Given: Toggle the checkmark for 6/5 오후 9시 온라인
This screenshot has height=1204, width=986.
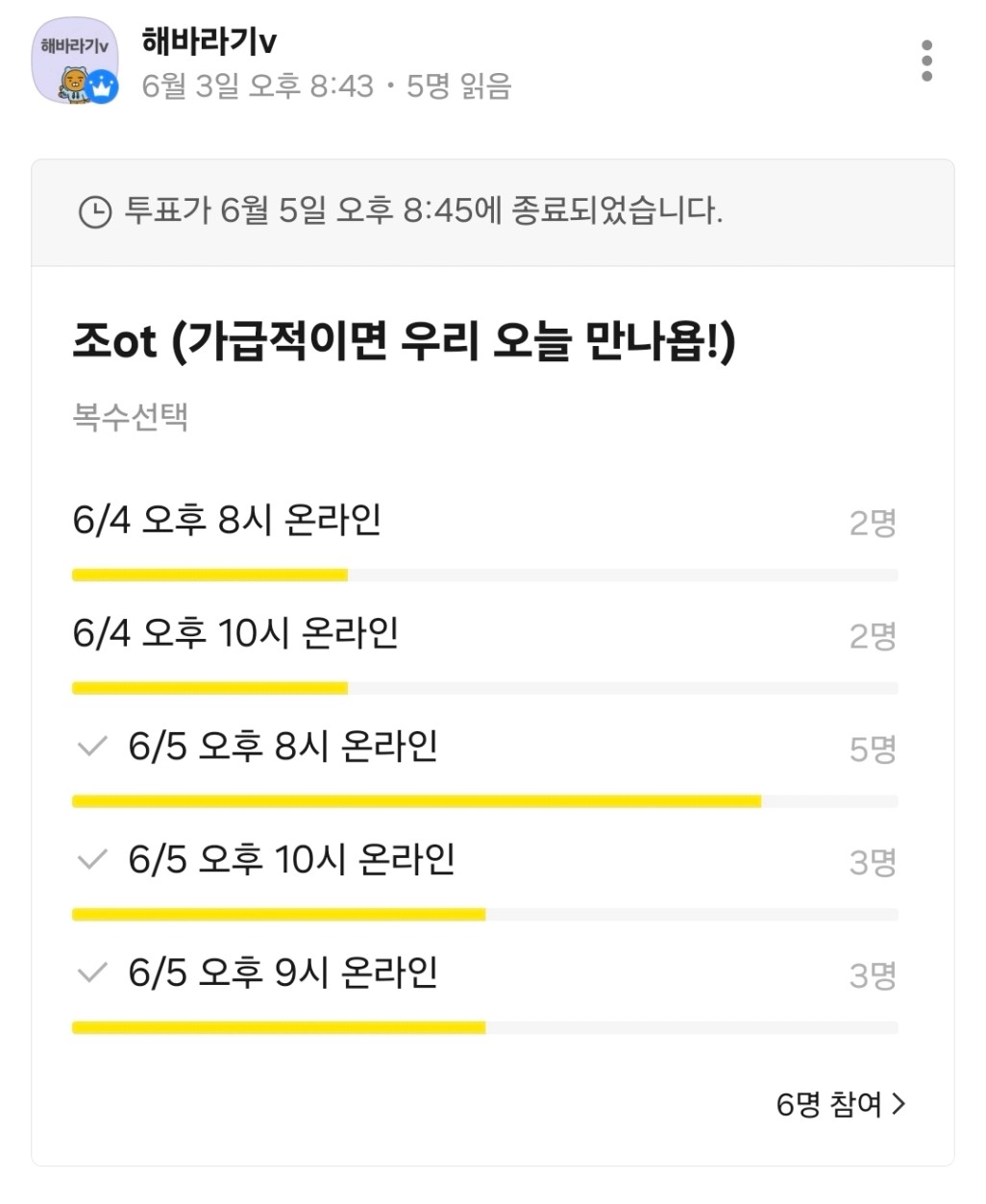Looking at the screenshot, I should 92,972.
